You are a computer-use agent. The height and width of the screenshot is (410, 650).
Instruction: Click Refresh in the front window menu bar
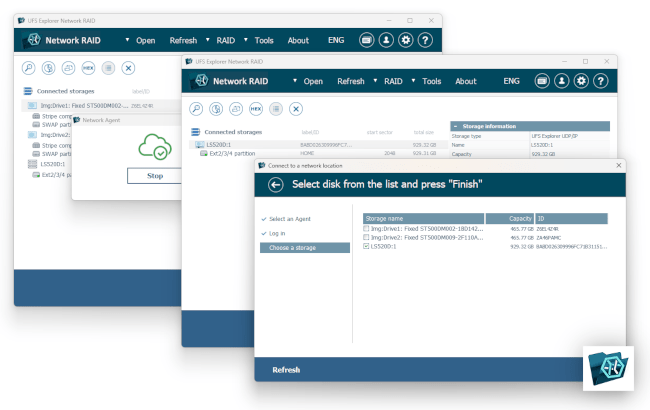(x=351, y=81)
